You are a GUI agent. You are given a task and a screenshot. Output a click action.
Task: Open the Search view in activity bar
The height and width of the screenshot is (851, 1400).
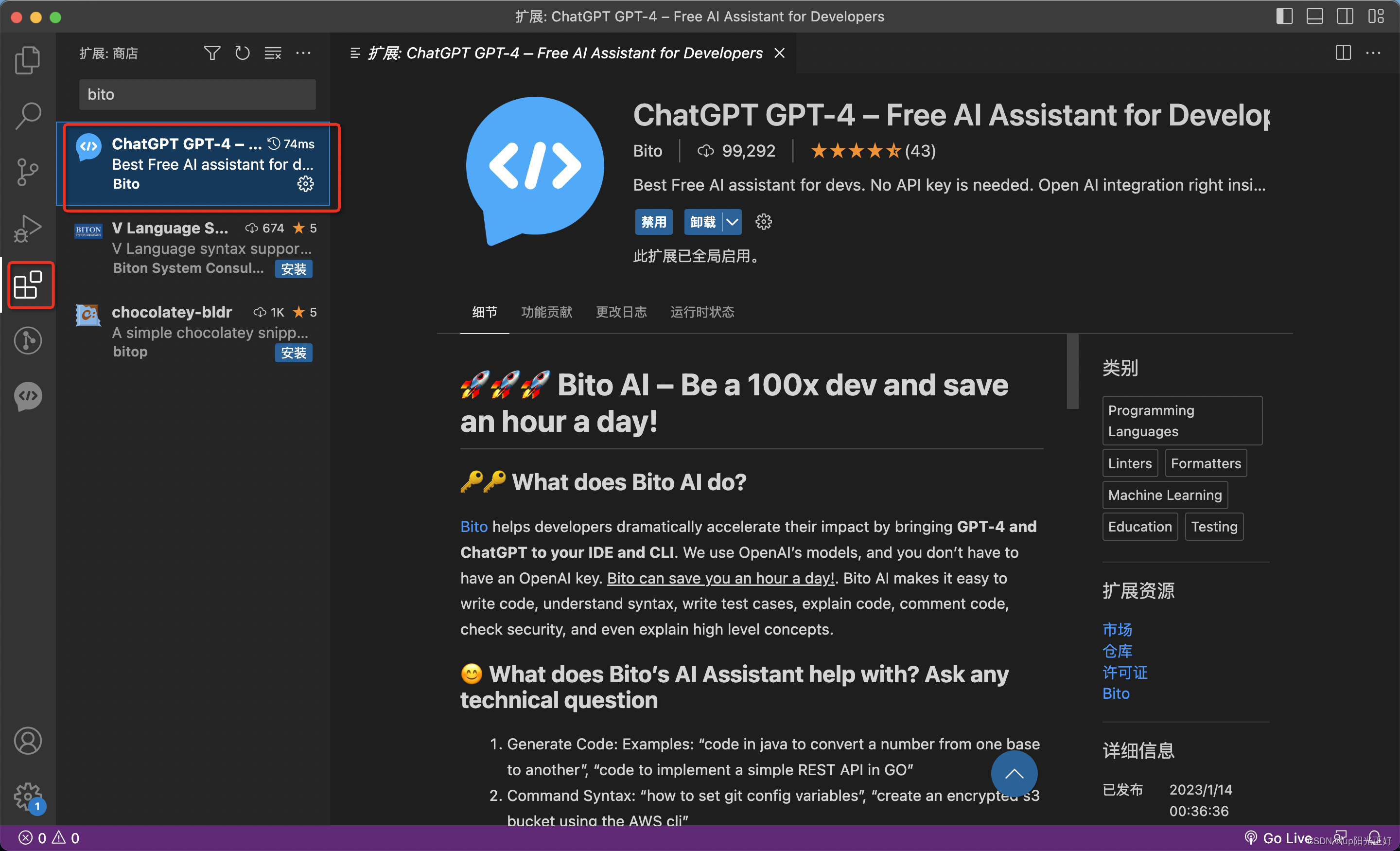pos(27,116)
